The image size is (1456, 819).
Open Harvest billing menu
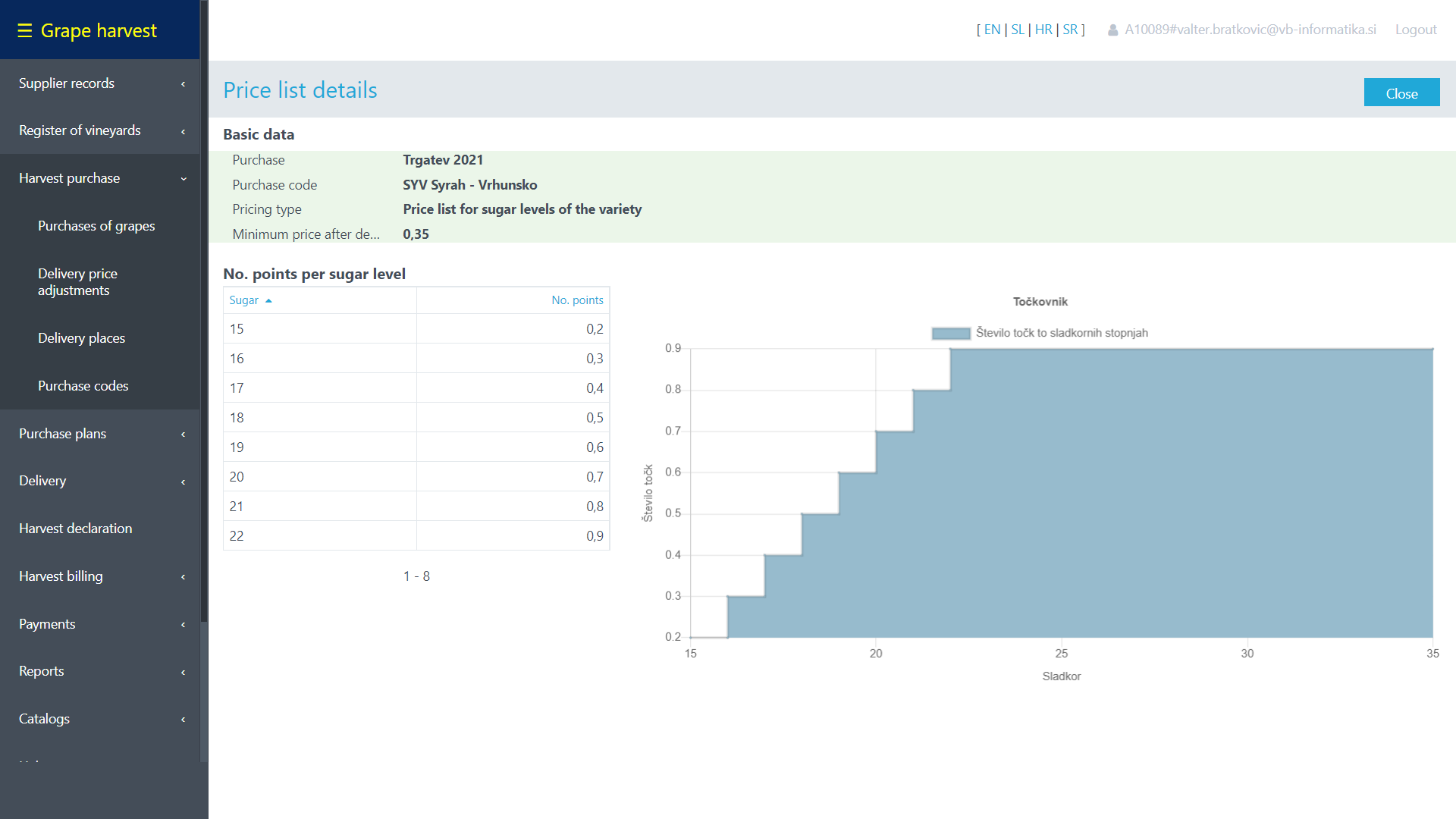pos(99,576)
